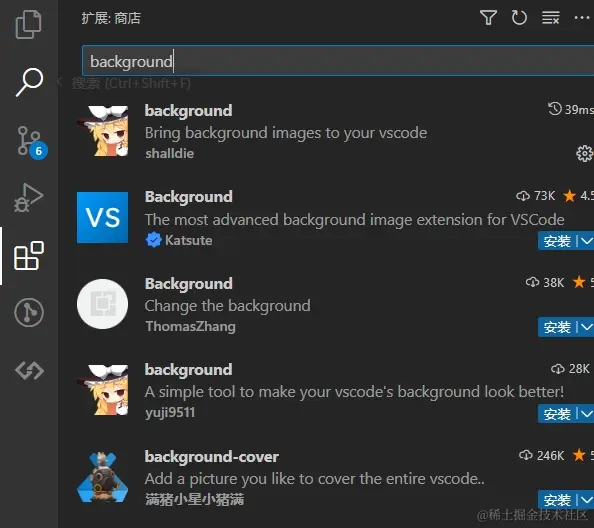
Task: Open the Search view in activity bar
Action: tap(29, 82)
